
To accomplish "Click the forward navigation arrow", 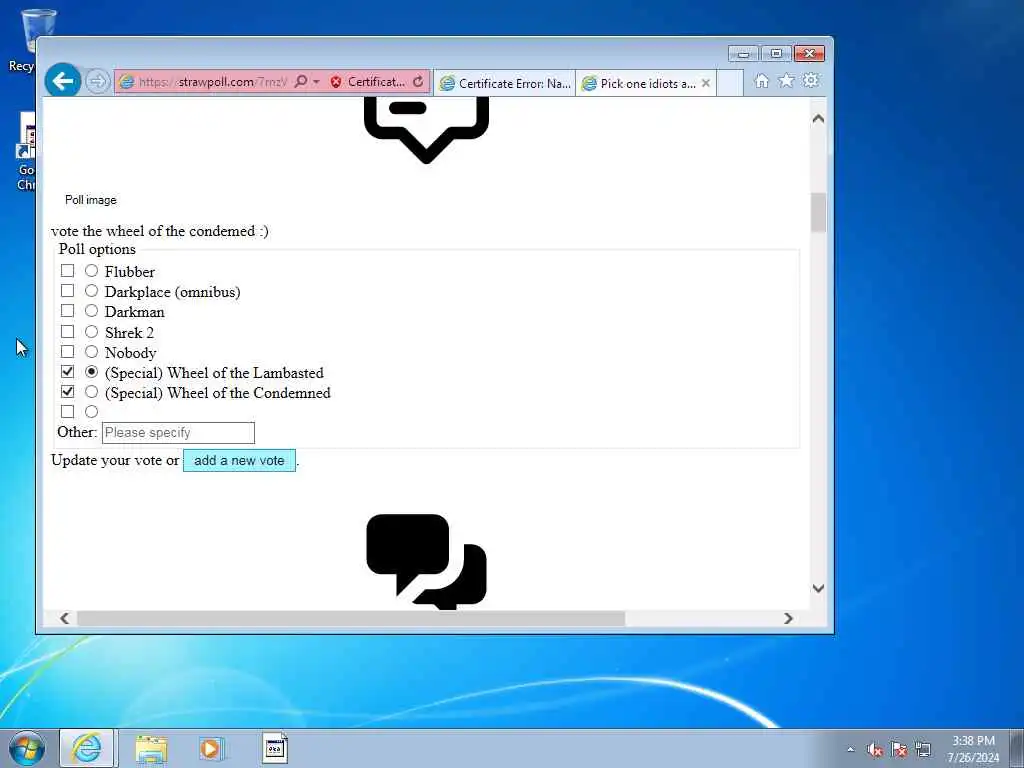I will (x=97, y=82).
